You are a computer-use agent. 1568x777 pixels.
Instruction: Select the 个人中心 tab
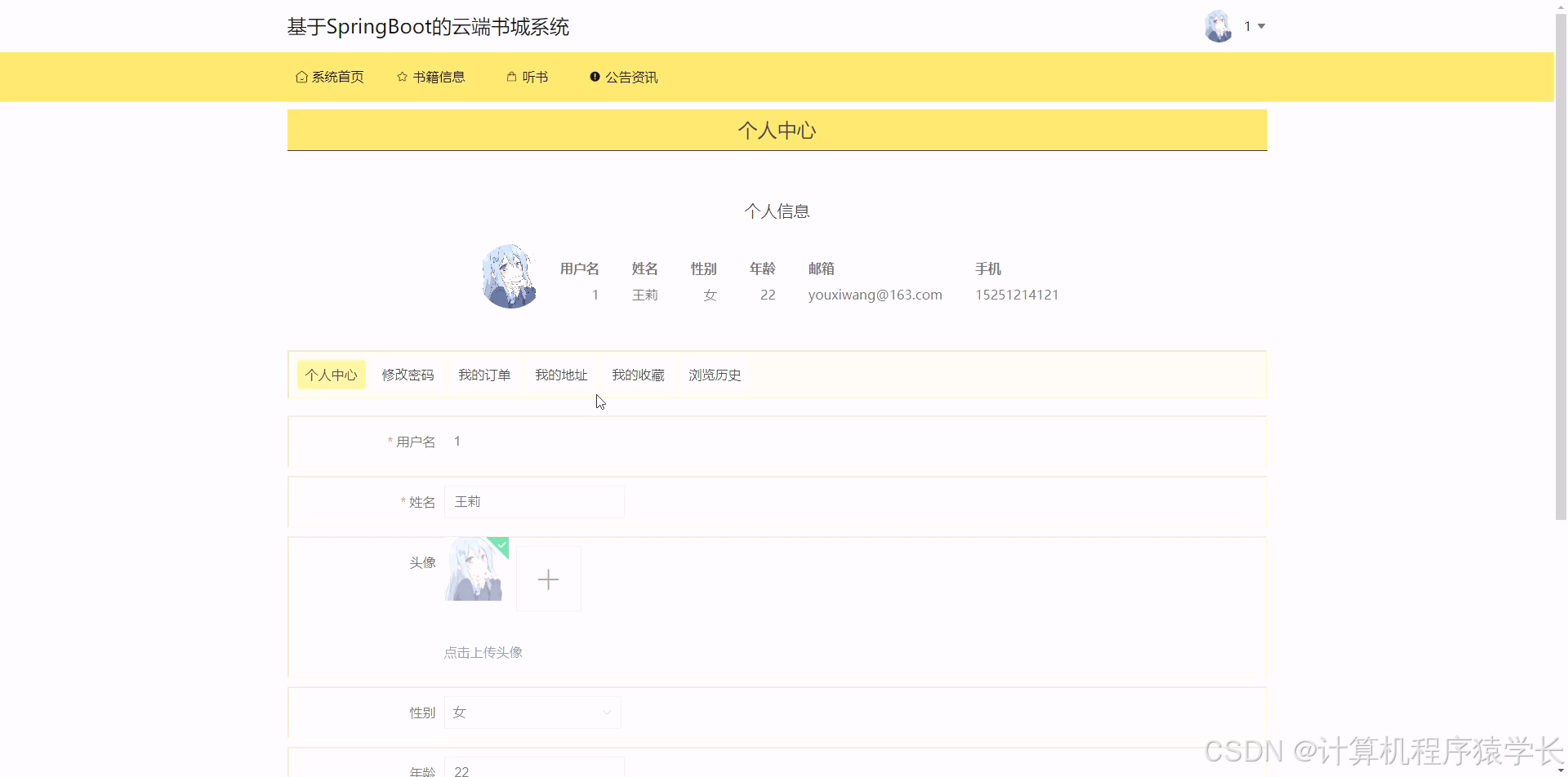pos(331,375)
